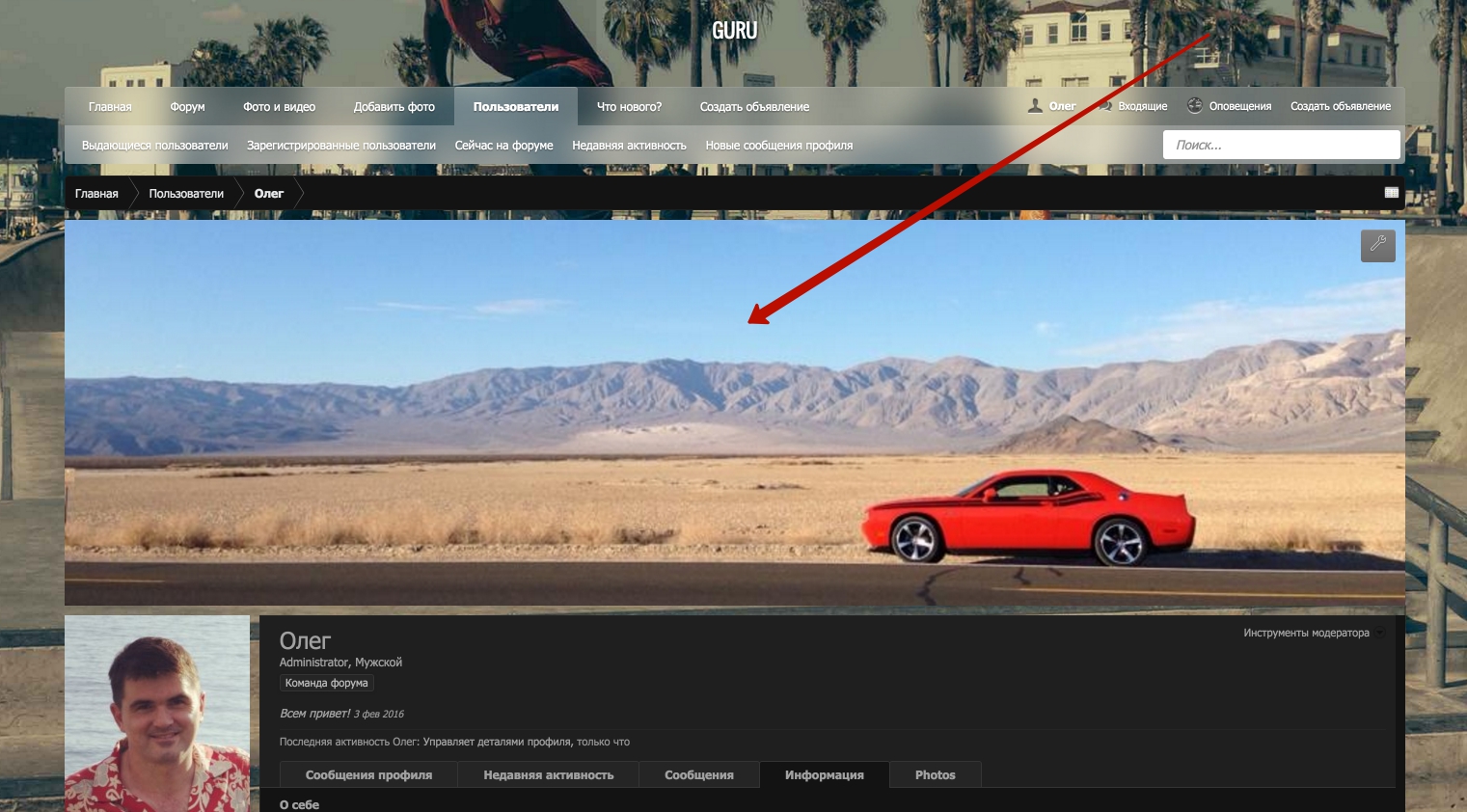The height and width of the screenshot is (812, 1467).
Task: Click the Поиск search field
Action: pos(1280,145)
